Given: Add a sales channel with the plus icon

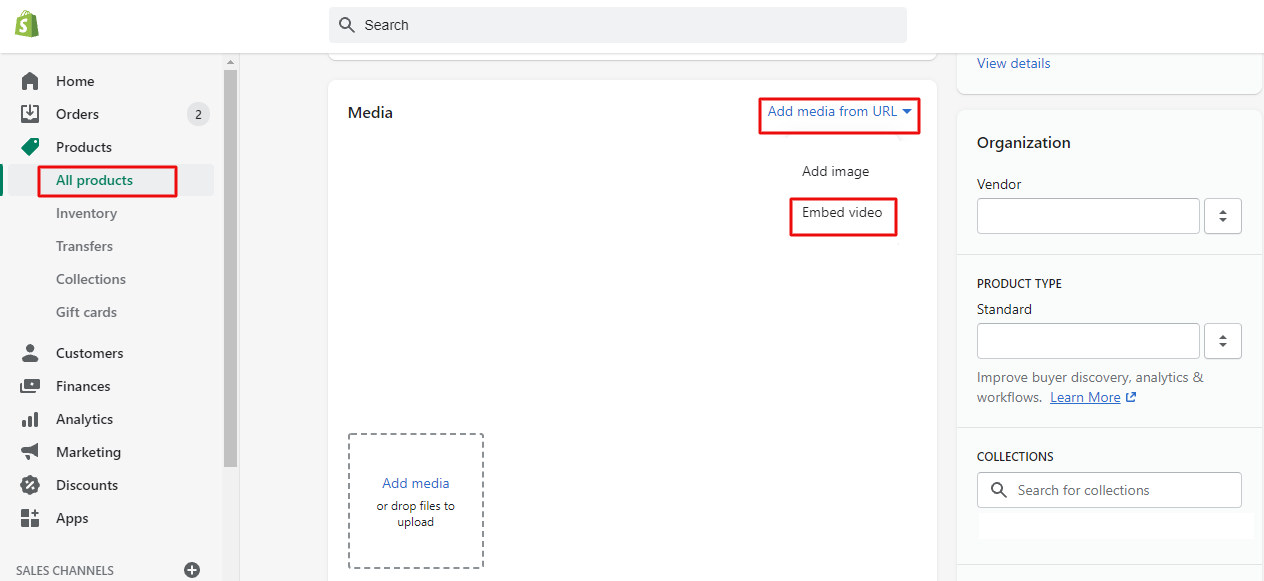Looking at the screenshot, I should pyautogui.click(x=191, y=569).
